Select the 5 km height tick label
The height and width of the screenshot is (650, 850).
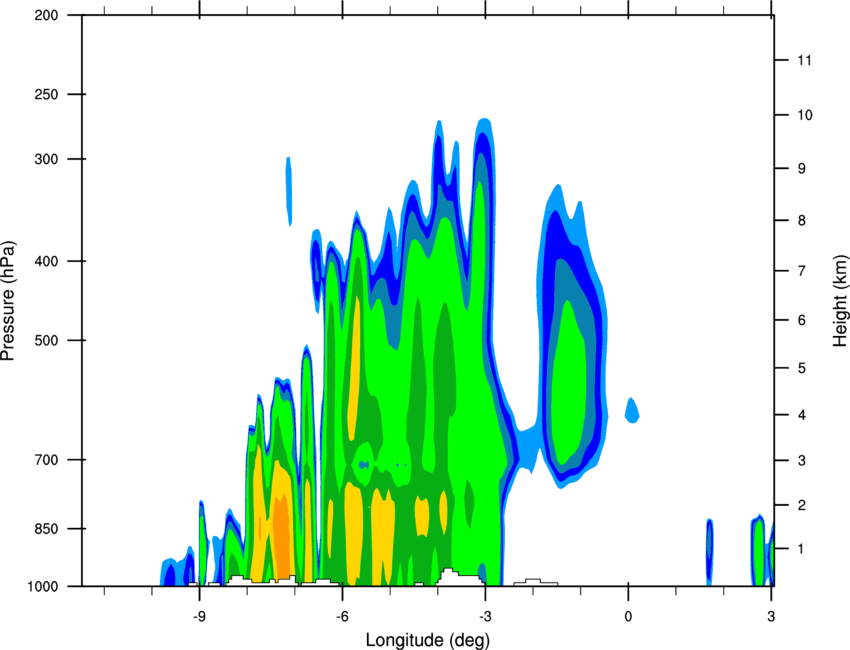click(x=802, y=368)
